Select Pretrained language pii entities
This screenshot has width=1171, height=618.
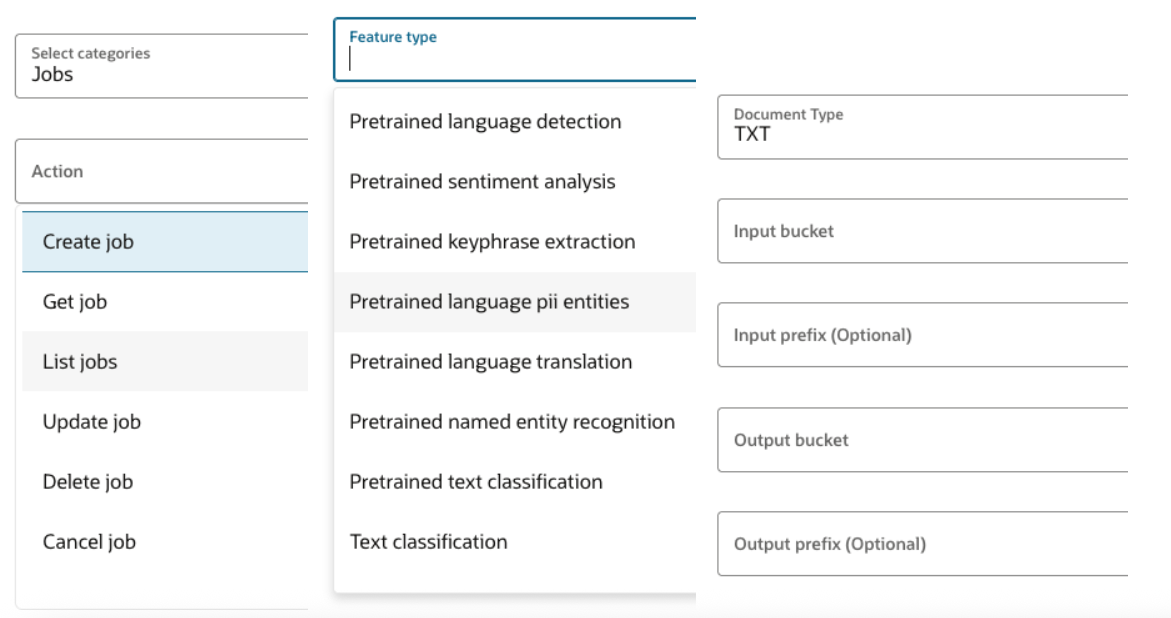489,302
